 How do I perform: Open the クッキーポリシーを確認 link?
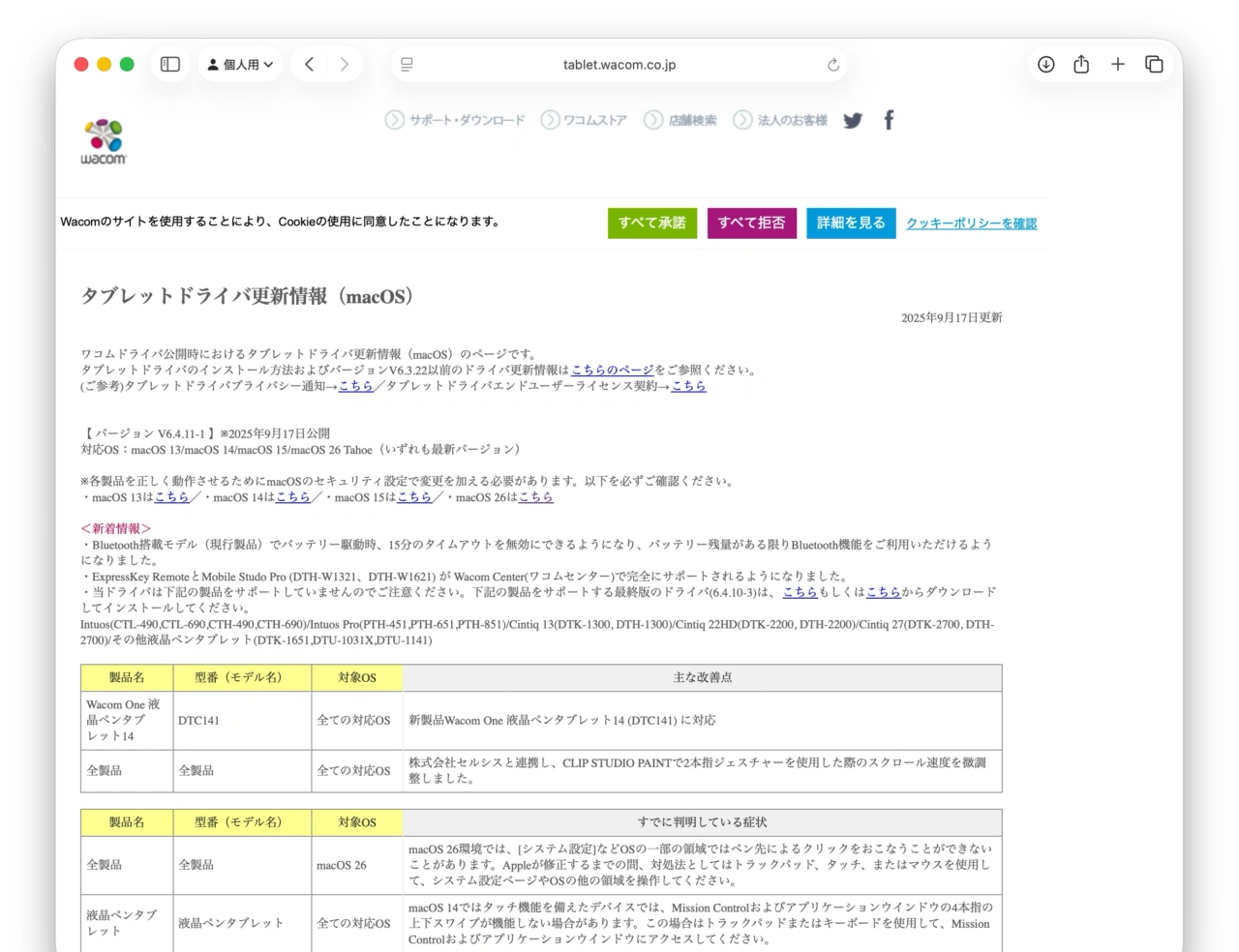tap(970, 223)
